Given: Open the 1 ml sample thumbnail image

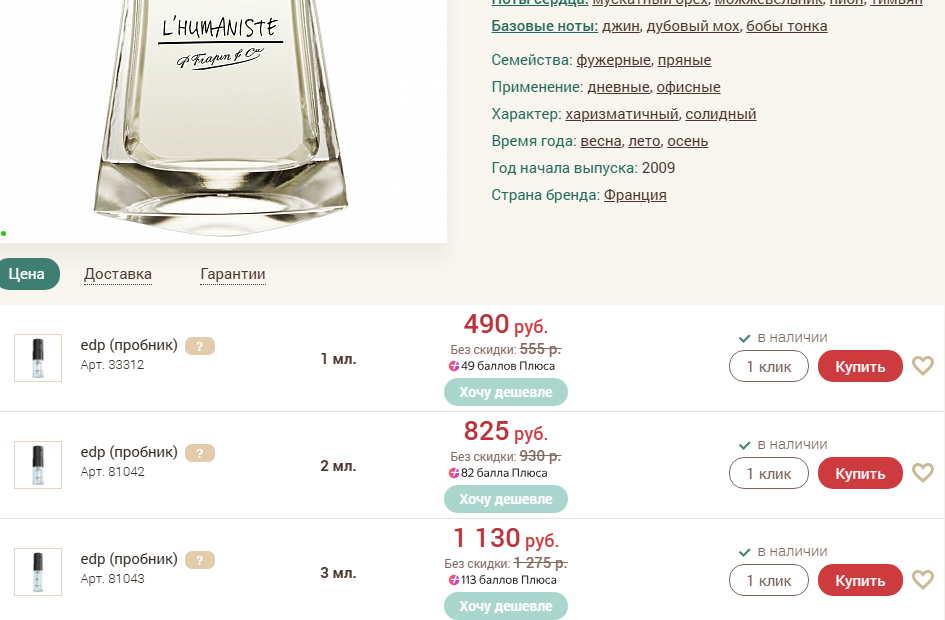Looking at the screenshot, I should click(38, 358).
